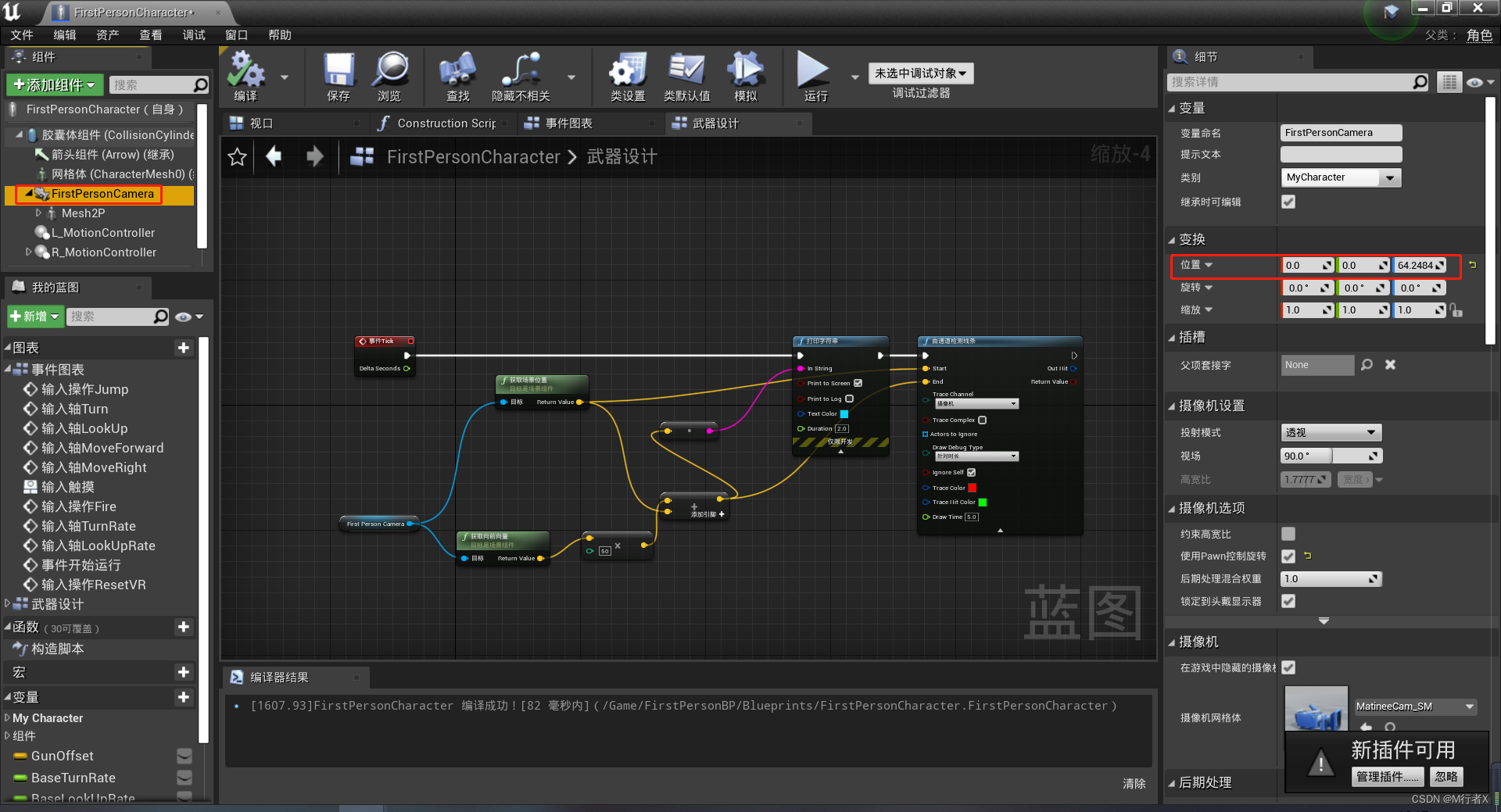Click the Text Color cyan swatch

[x=844, y=414]
